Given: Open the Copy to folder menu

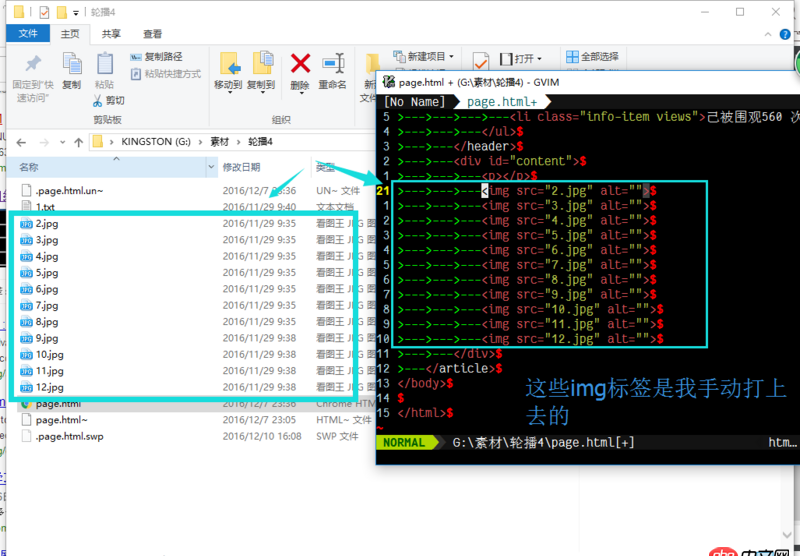Looking at the screenshot, I should pyautogui.click(x=262, y=72).
